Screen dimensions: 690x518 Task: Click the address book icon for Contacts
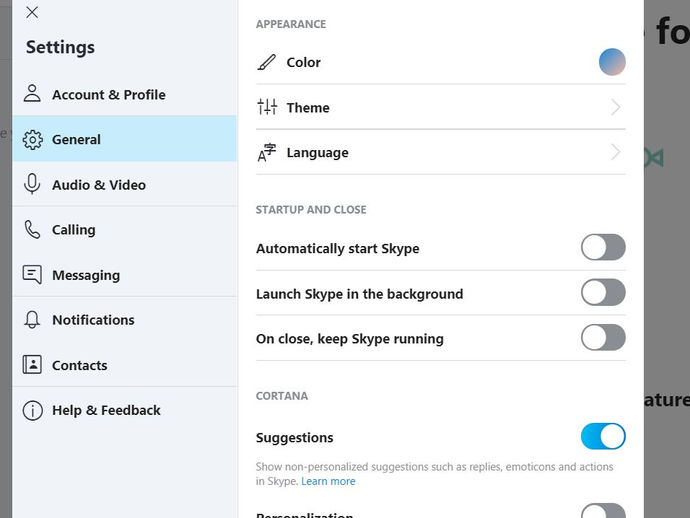coord(32,364)
